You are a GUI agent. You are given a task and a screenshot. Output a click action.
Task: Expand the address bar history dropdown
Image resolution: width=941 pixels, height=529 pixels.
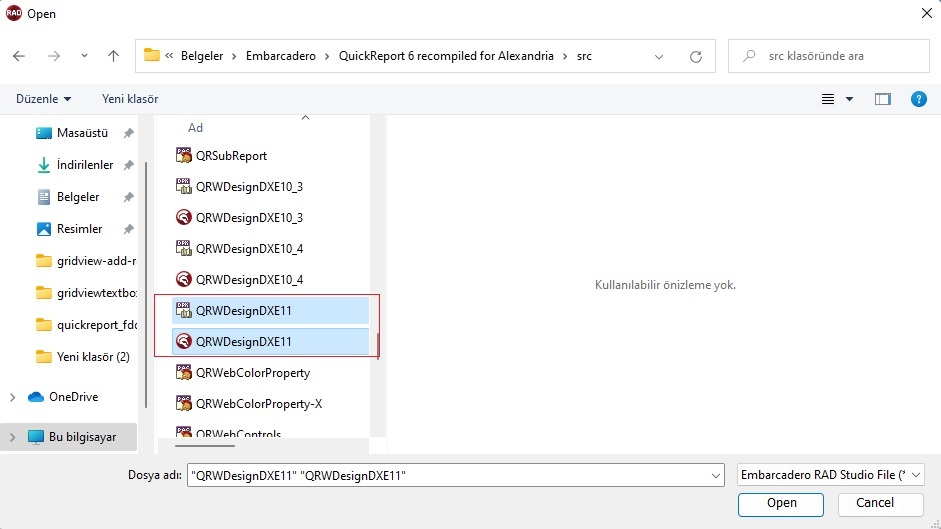click(659, 56)
